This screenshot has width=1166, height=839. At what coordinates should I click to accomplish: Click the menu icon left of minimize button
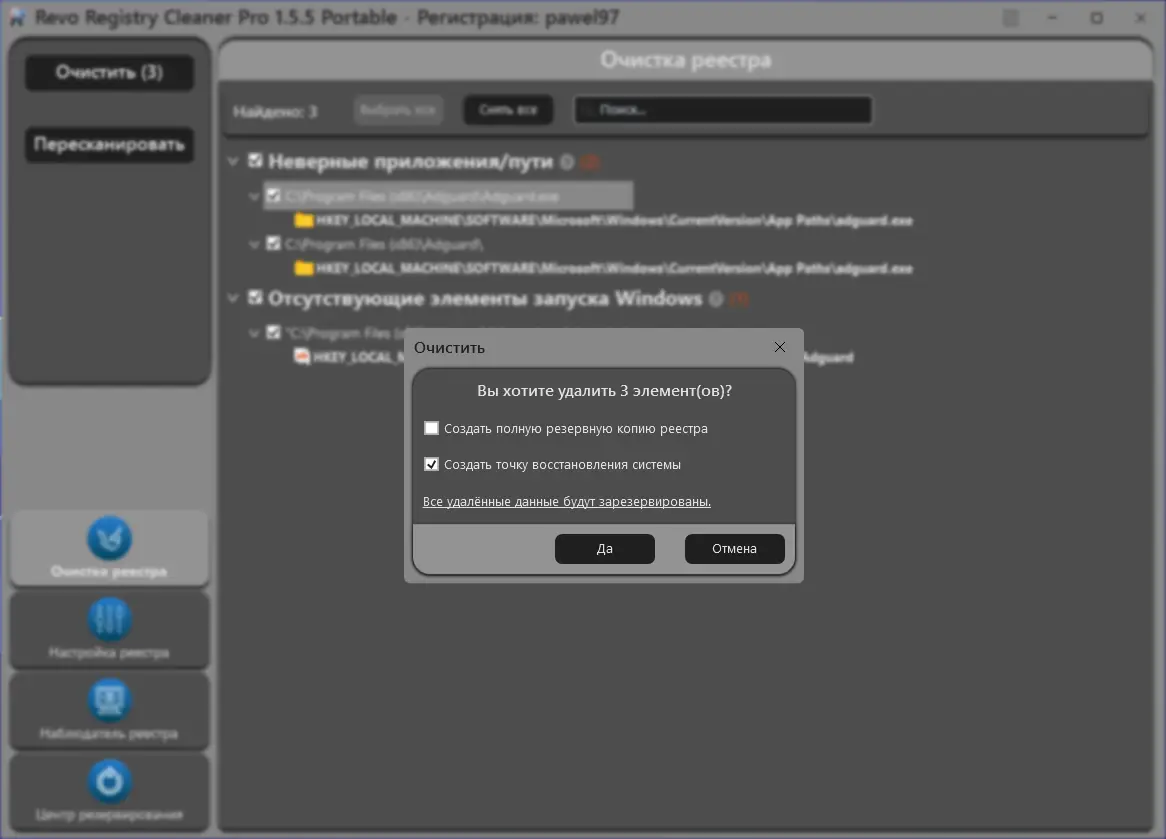pos(1011,18)
